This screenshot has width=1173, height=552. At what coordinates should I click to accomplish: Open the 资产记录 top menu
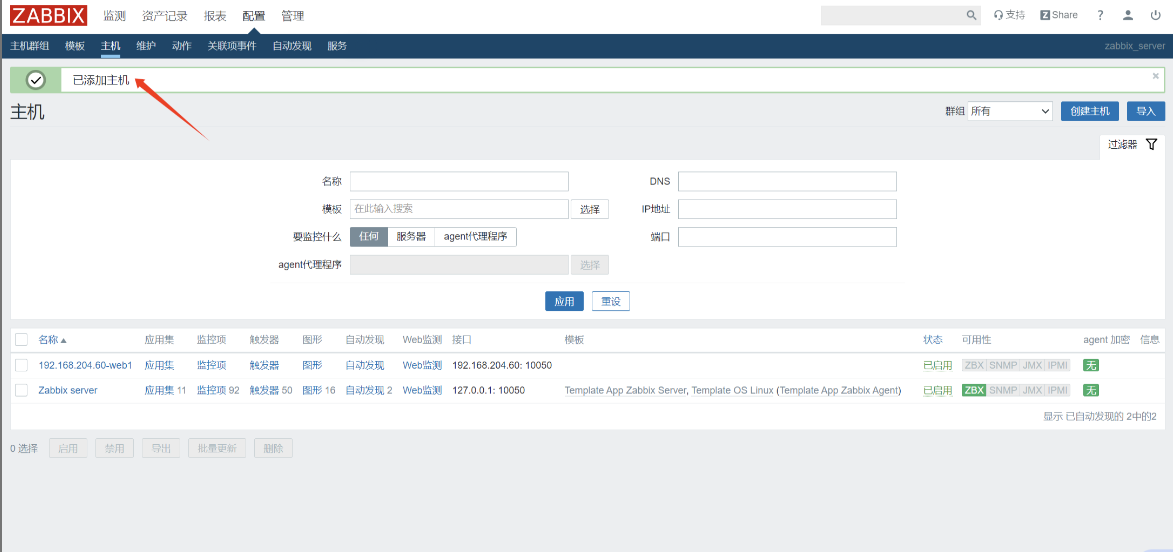click(165, 16)
